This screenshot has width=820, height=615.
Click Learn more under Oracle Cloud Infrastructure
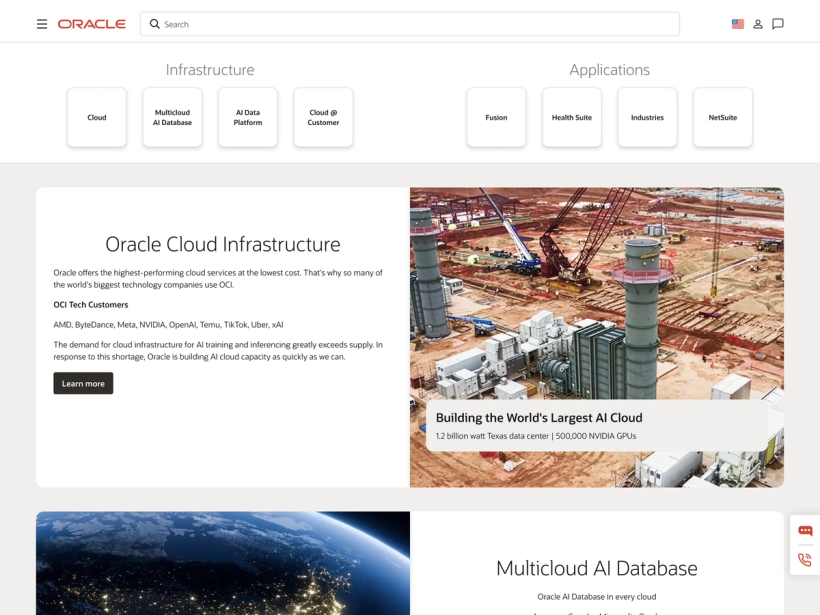point(83,383)
